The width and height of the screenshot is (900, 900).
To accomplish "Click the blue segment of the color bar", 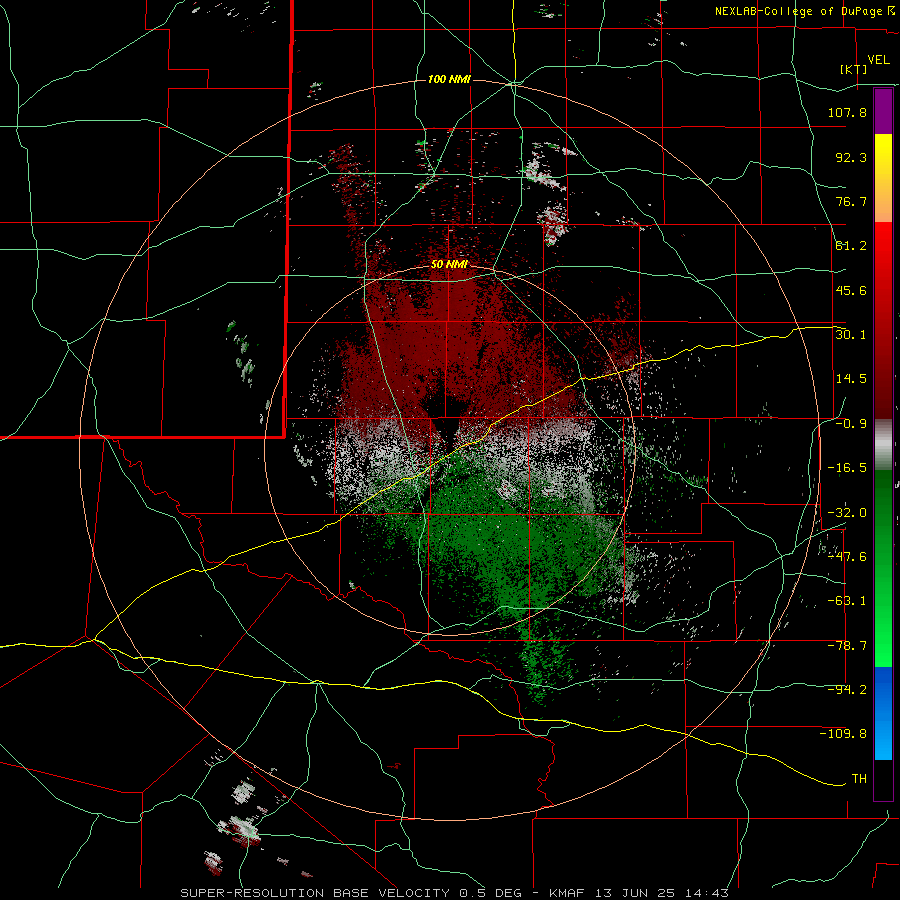I will (x=883, y=713).
